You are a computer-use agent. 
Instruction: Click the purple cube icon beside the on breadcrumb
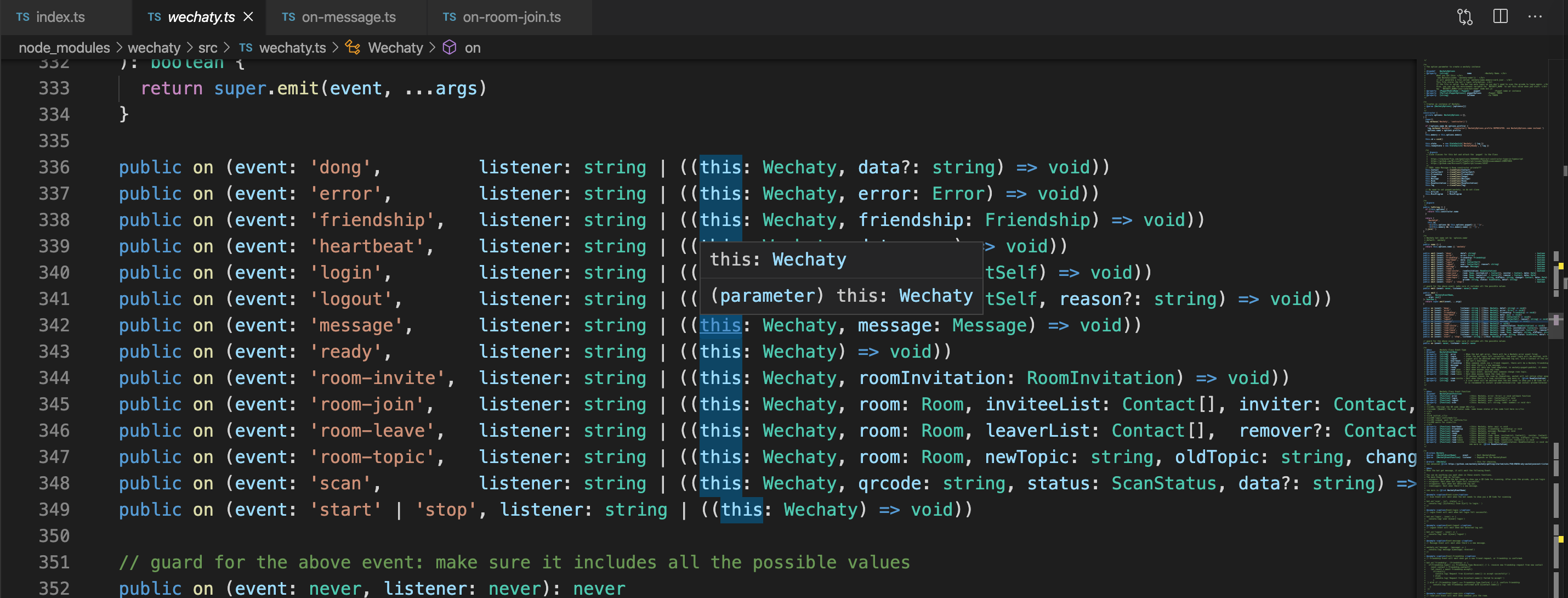pyautogui.click(x=448, y=48)
